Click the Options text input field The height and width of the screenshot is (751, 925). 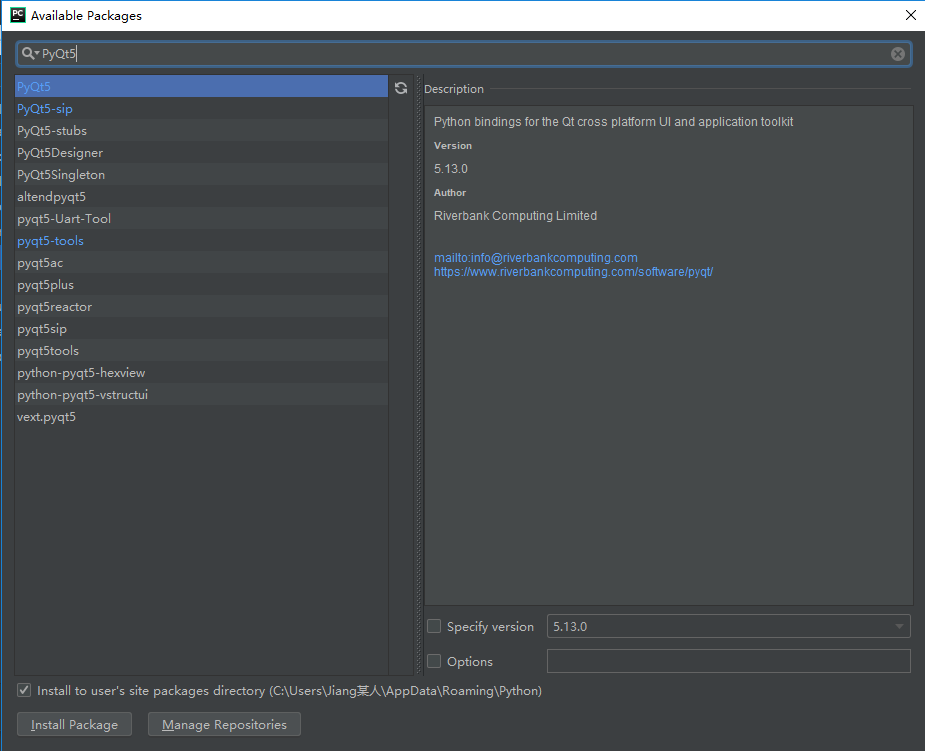click(728, 661)
